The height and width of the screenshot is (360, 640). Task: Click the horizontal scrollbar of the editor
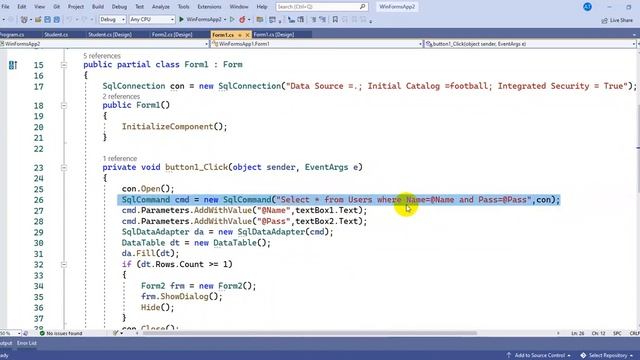(309, 333)
